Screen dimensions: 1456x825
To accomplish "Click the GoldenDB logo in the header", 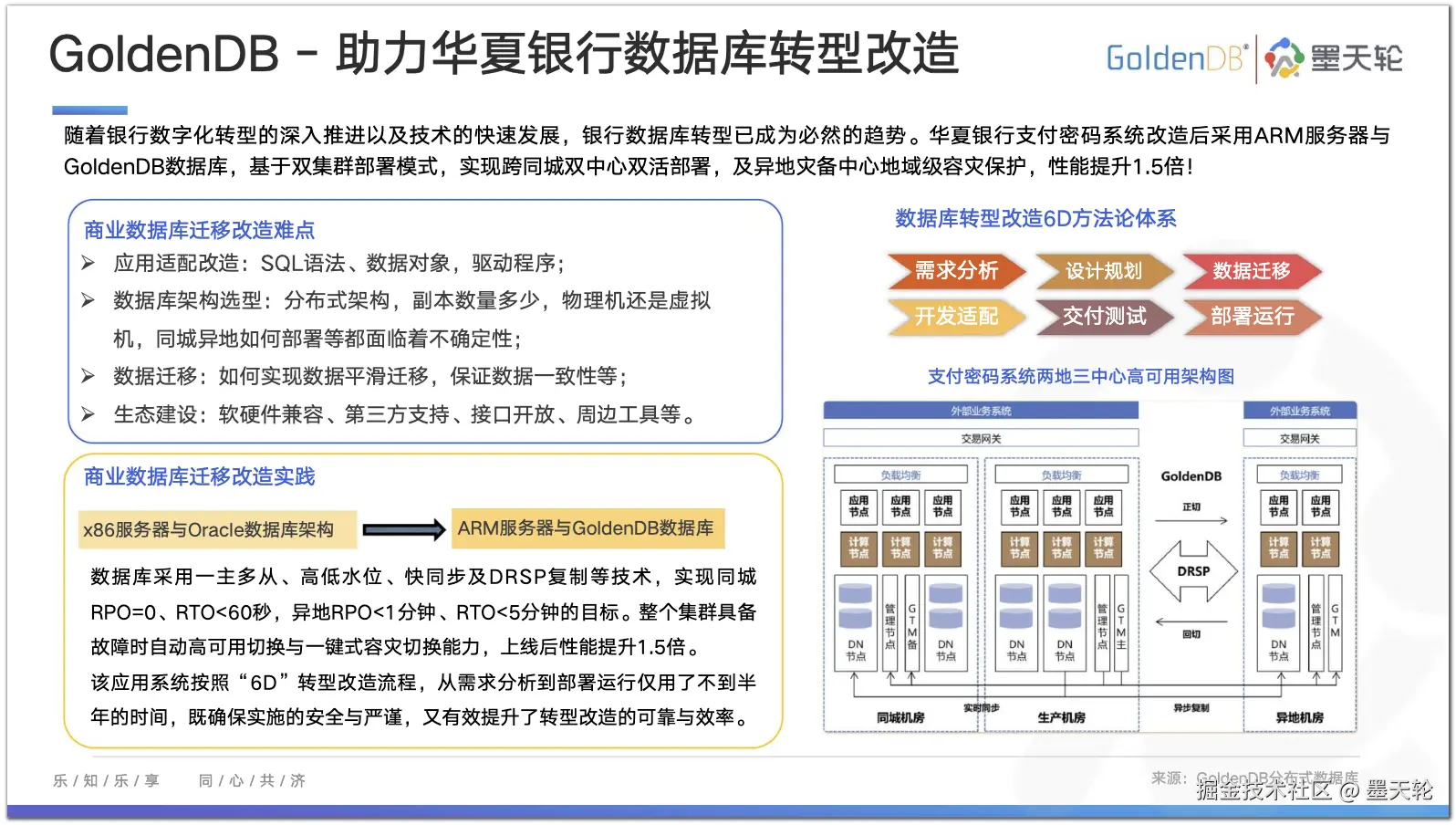I will click(1175, 58).
